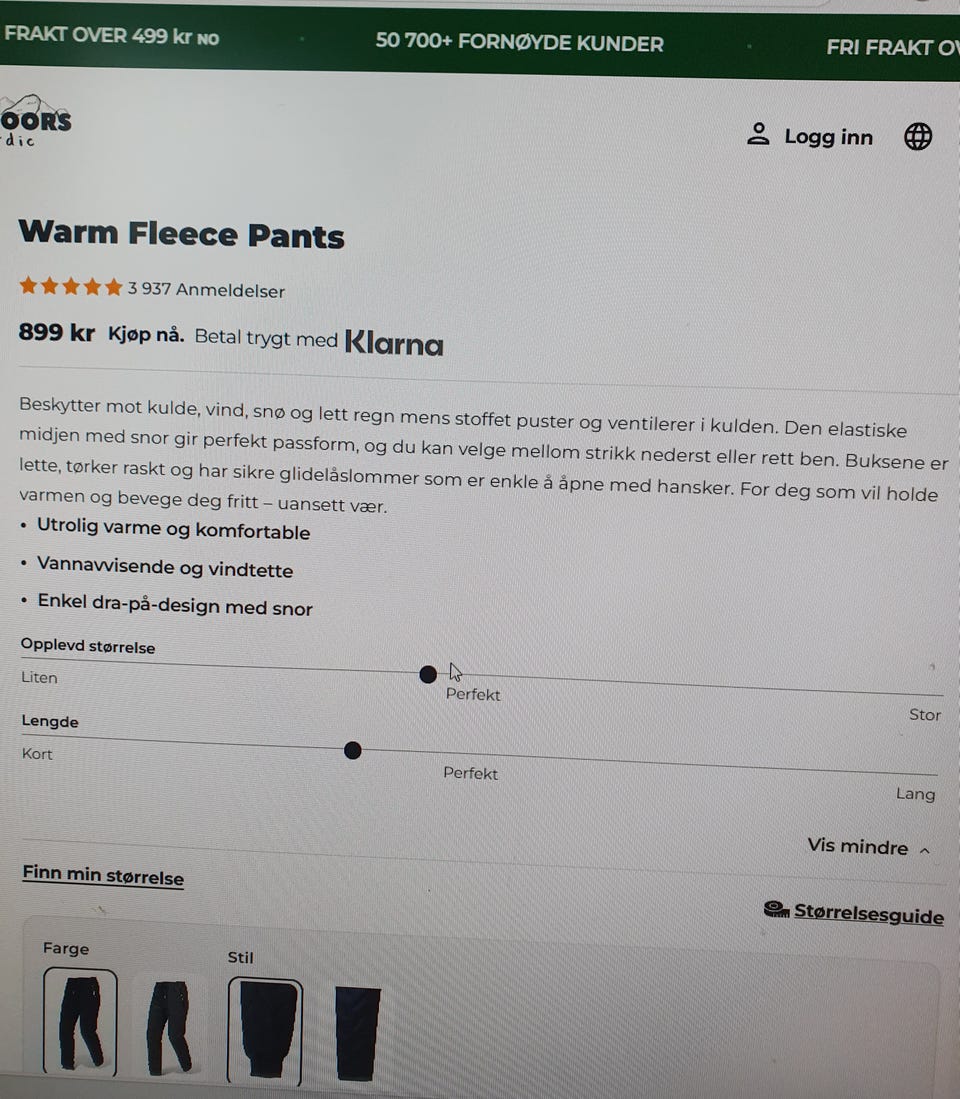Click the measuring tape icon beside Størrelsesguide

[x=776, y=909]
